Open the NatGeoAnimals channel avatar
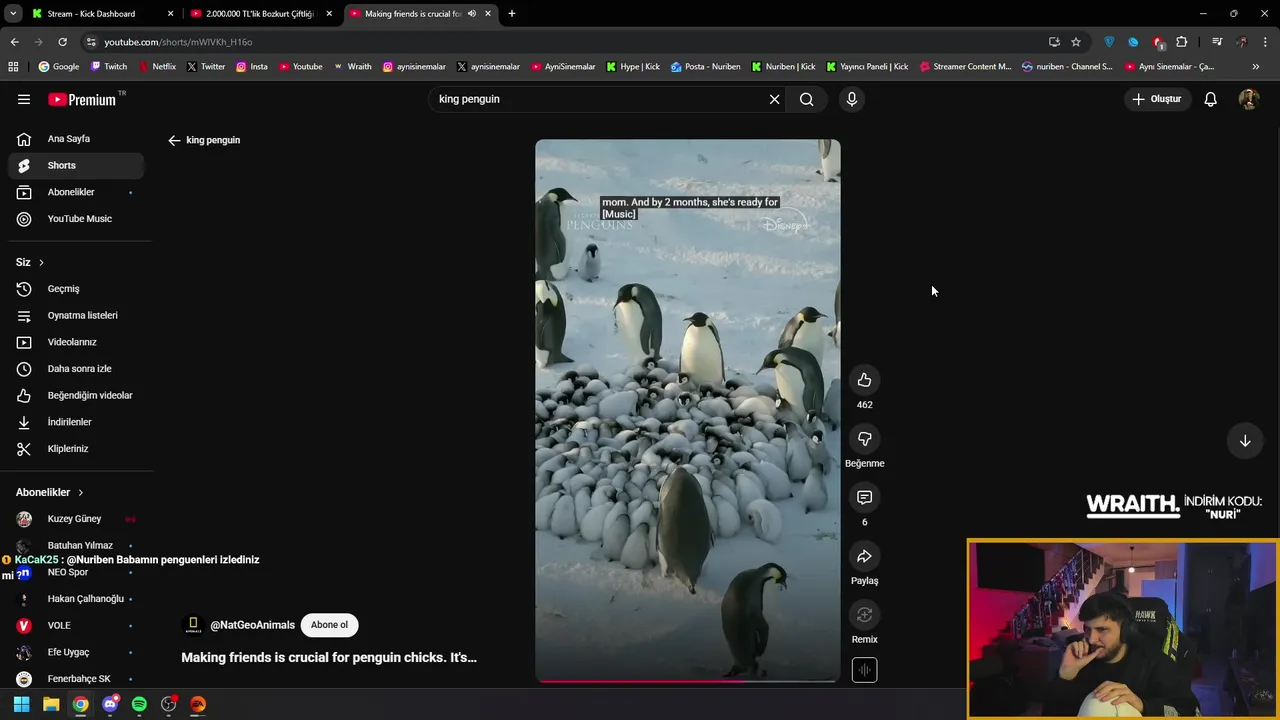1280x720 pixels. (x=193, y=625)
